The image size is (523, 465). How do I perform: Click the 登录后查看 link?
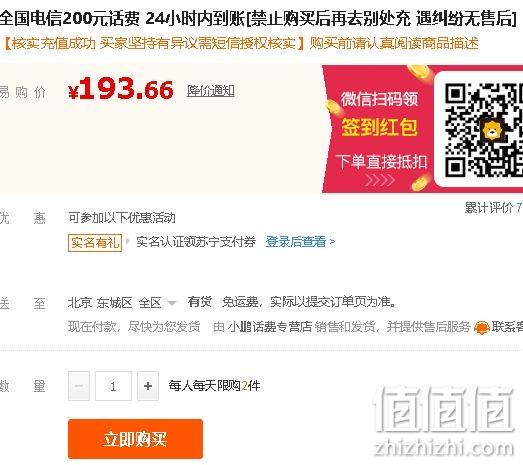pyautogui.click(x=296, y=242)
